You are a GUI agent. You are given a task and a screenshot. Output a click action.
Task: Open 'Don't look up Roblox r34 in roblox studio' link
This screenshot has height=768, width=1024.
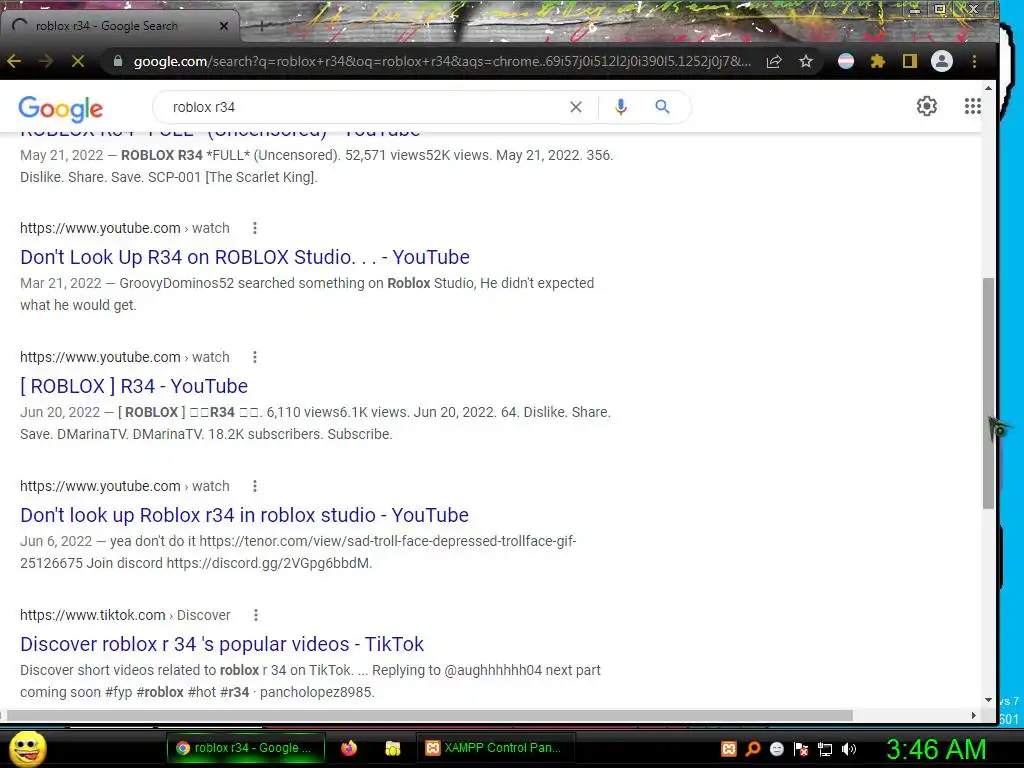coord(244,515)
